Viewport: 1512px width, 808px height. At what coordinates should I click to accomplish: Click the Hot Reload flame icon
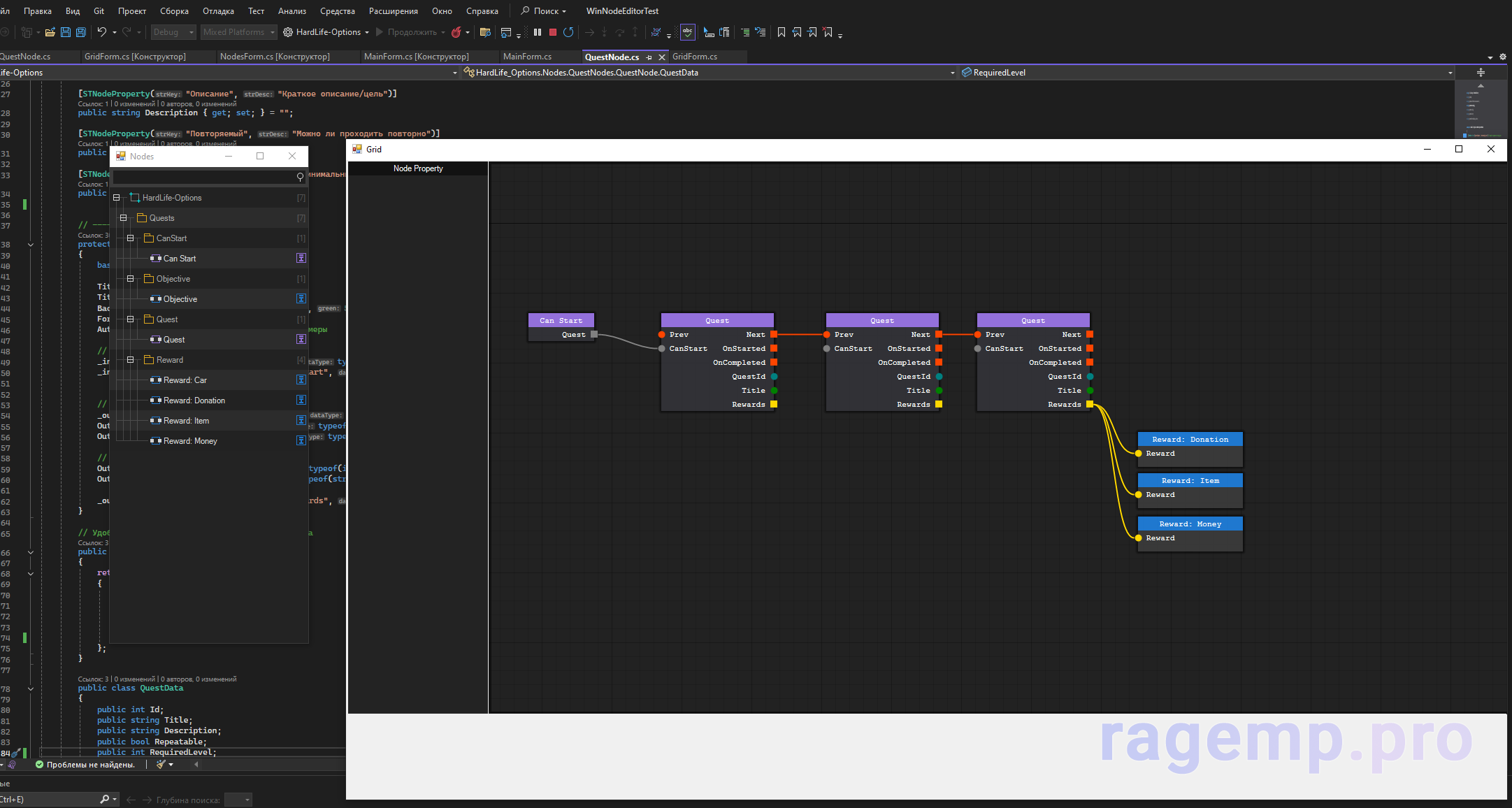click(x=456, y=32)
